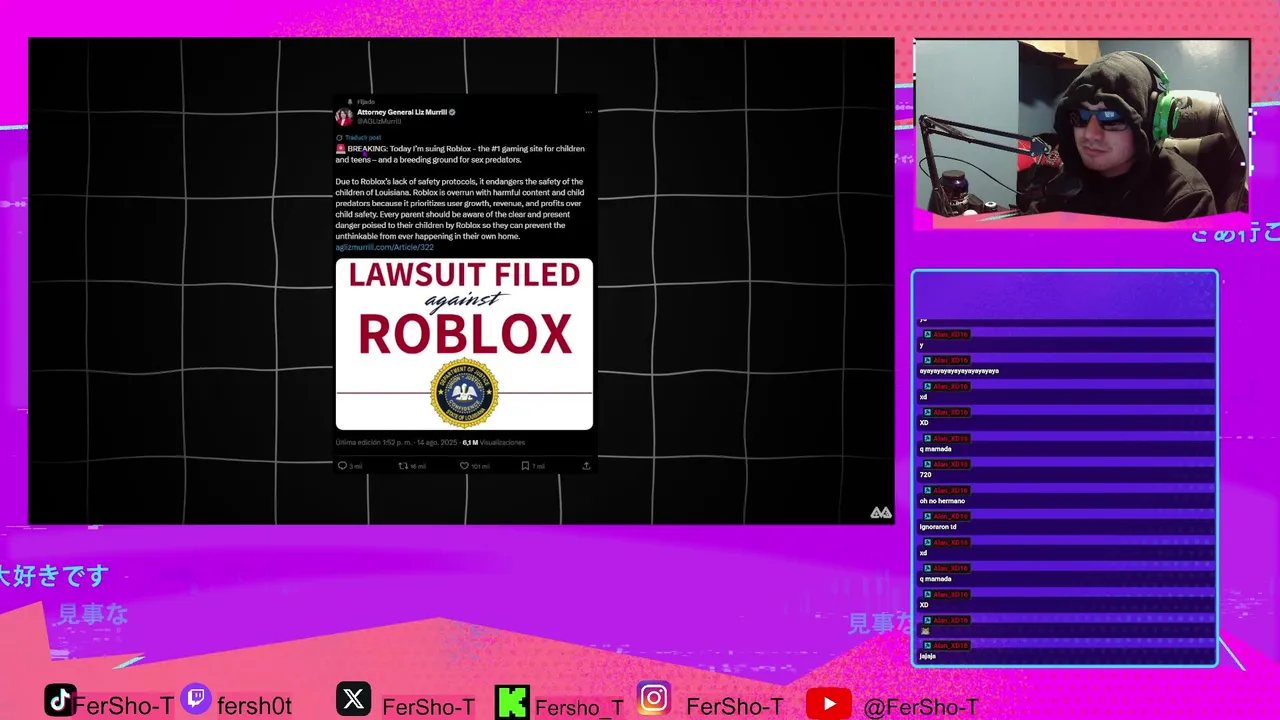Viewport: 1280px width, 720px height.
Task: Click the fersh0t Twitch username text
Action: [x=254, y=706]
